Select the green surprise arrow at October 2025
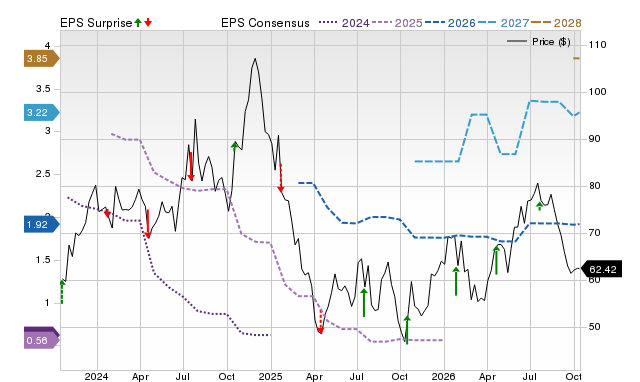Image resolution: width=640 pixels, height=382 pixels. pos(407,330)
